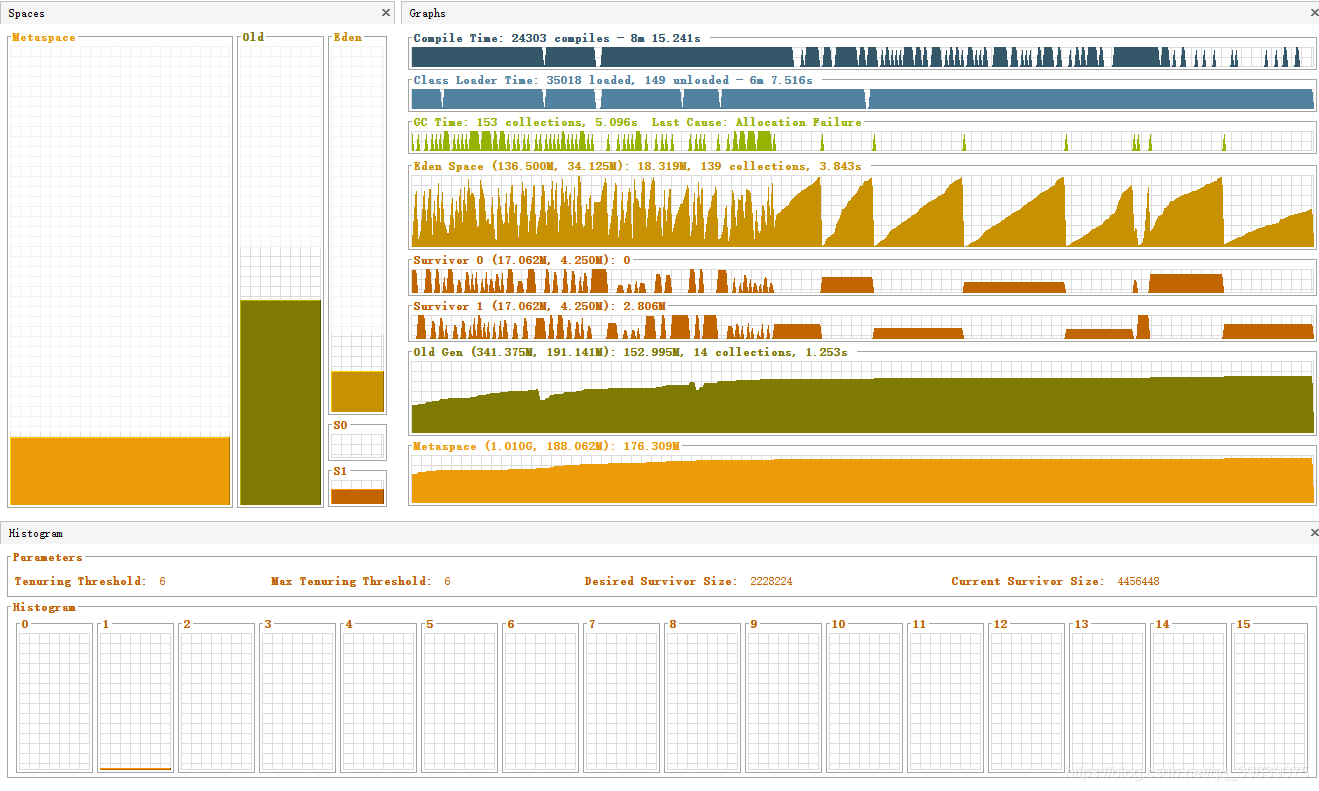Click histogram age bucket 15
This screenshot has height=791, width=1319.
click(1269, 701)
